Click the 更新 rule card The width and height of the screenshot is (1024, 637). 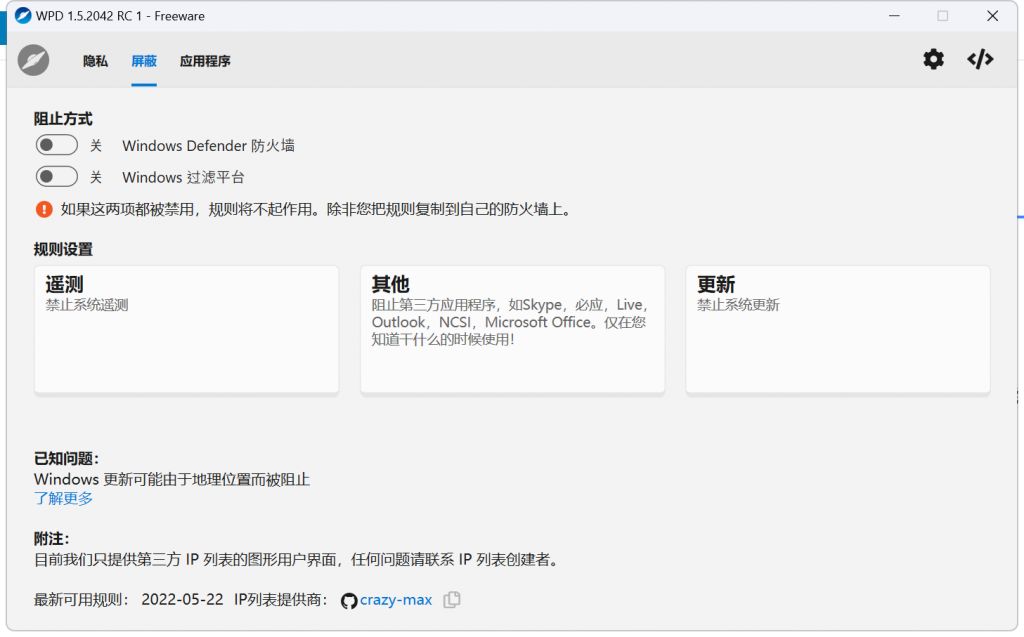pyautogui.click(x=837, y=329)
